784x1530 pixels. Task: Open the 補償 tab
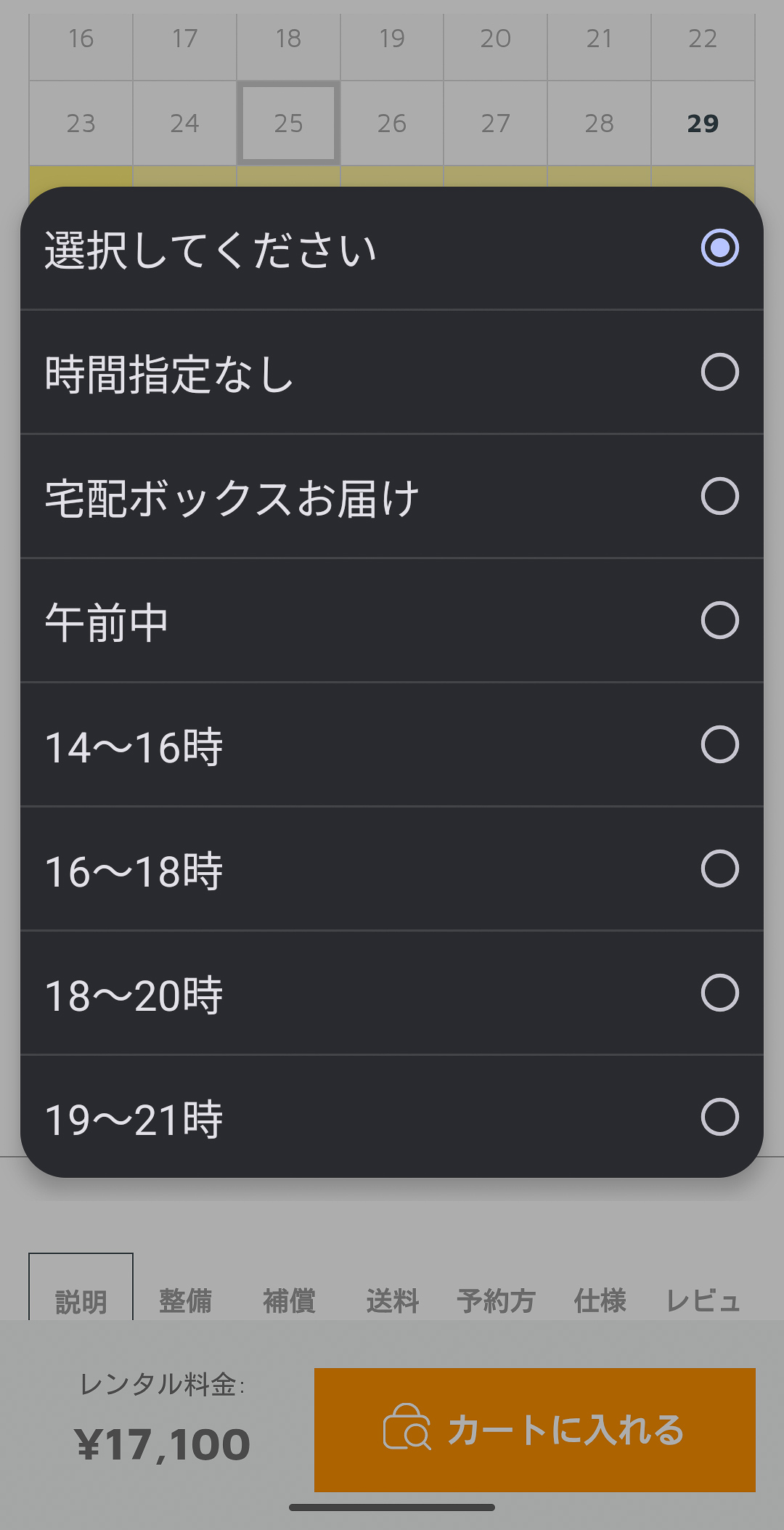tap(289, 1301)
